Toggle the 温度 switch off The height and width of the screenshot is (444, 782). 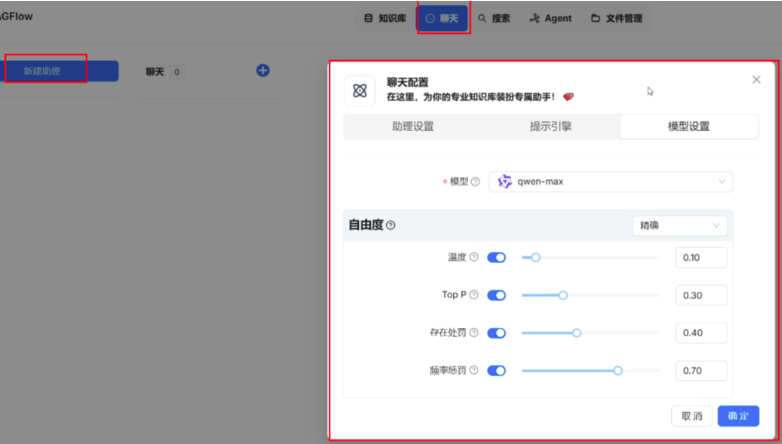point(496,258)
